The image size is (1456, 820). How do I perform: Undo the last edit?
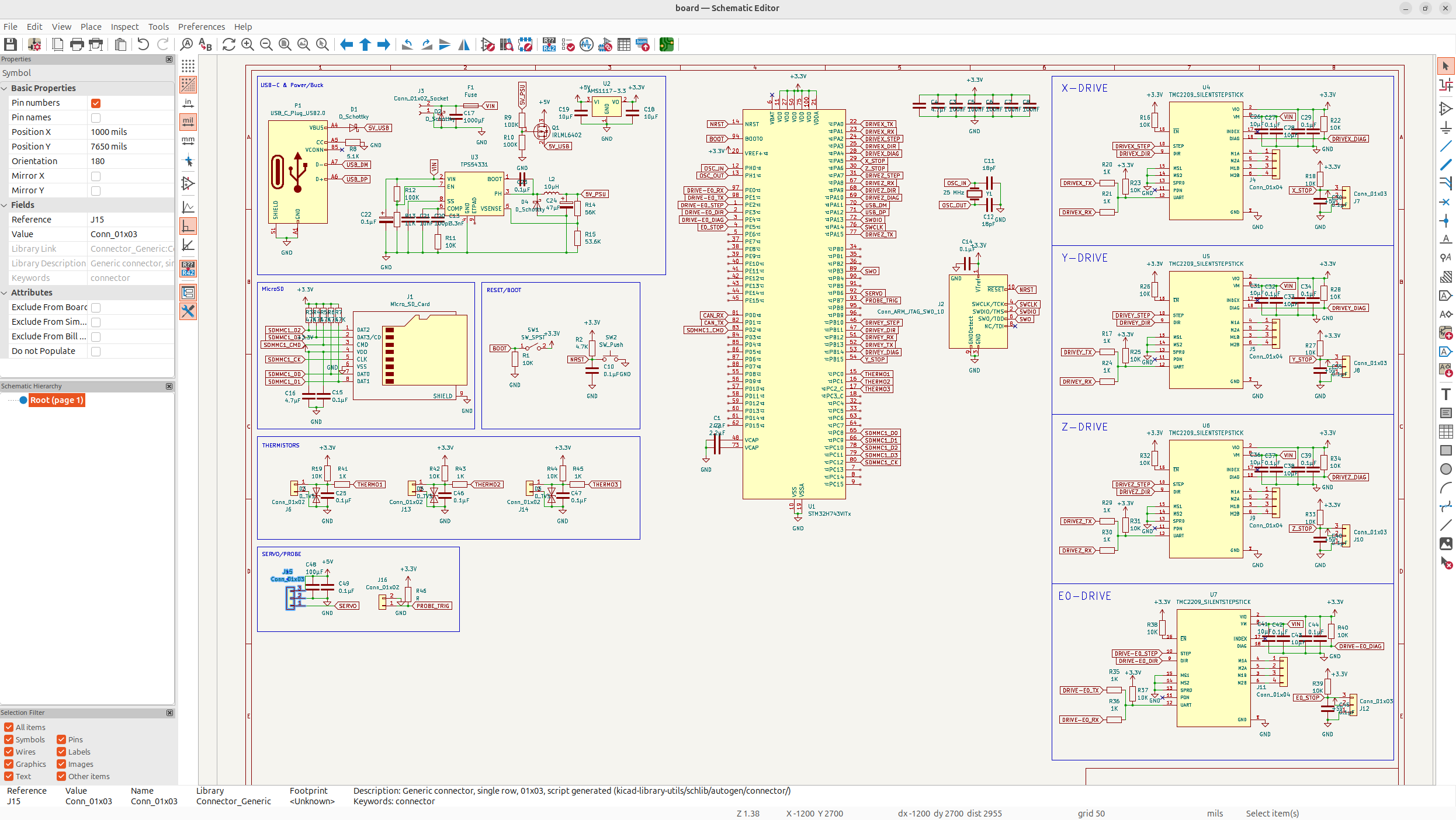pos(143,44)
